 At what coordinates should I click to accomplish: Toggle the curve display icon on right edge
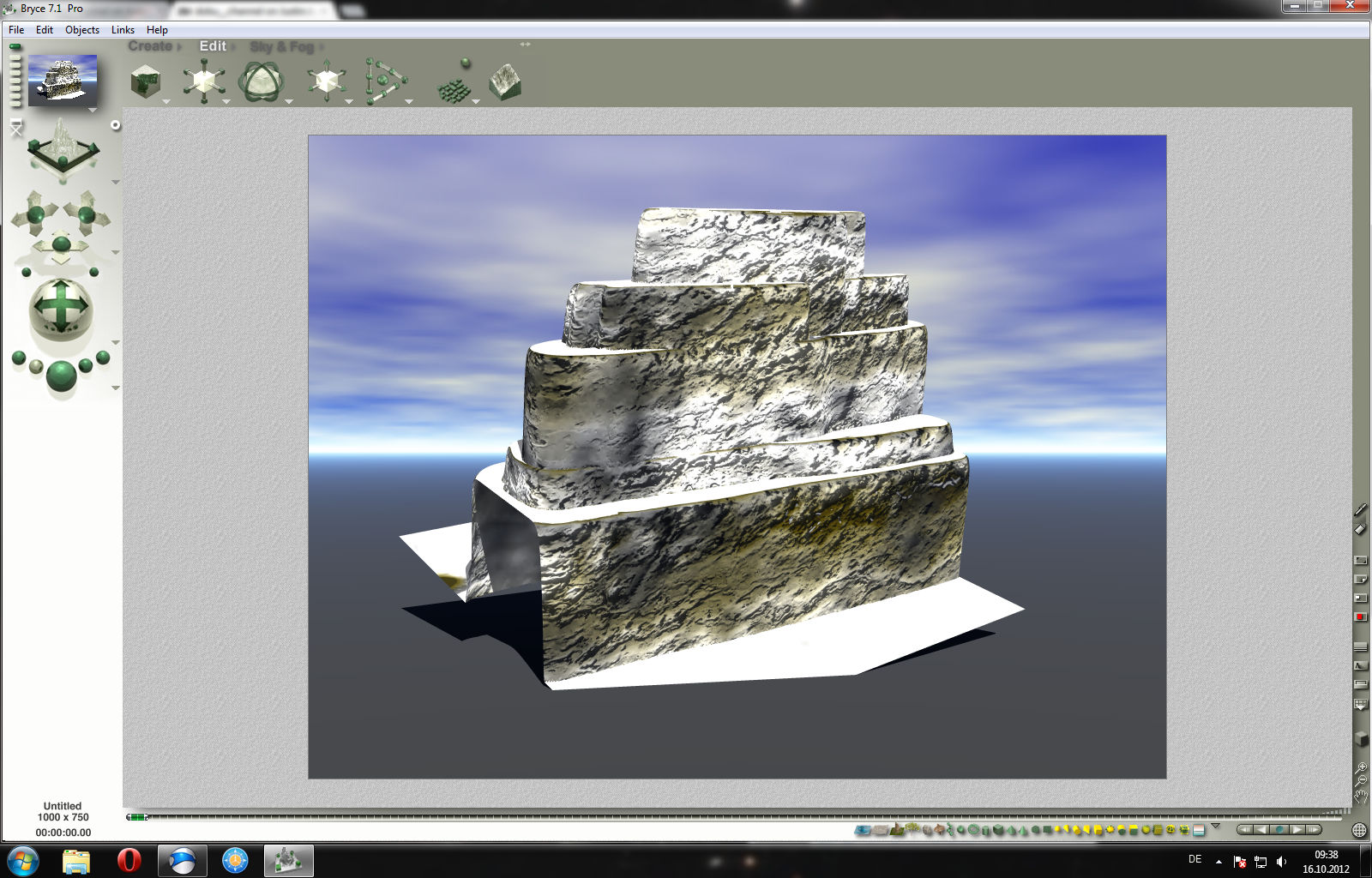coord(1360,665)
